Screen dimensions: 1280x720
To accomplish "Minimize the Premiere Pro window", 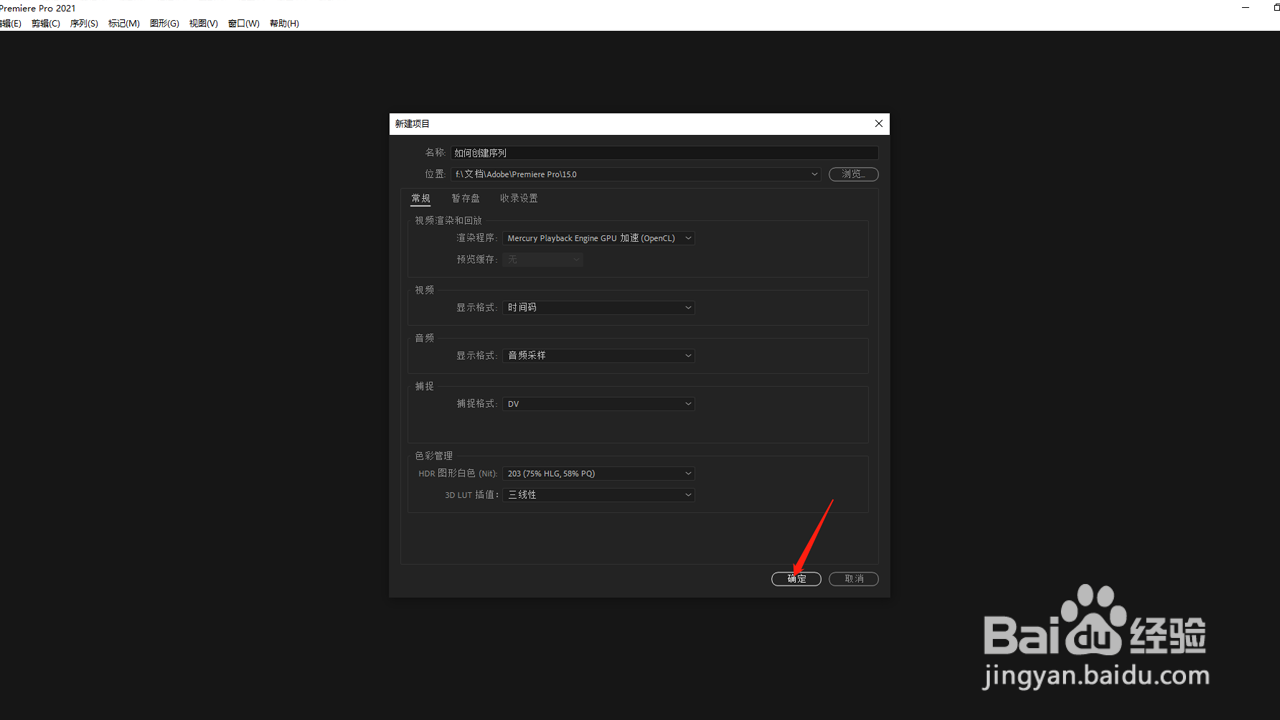I will click(x=1245, y=7).
